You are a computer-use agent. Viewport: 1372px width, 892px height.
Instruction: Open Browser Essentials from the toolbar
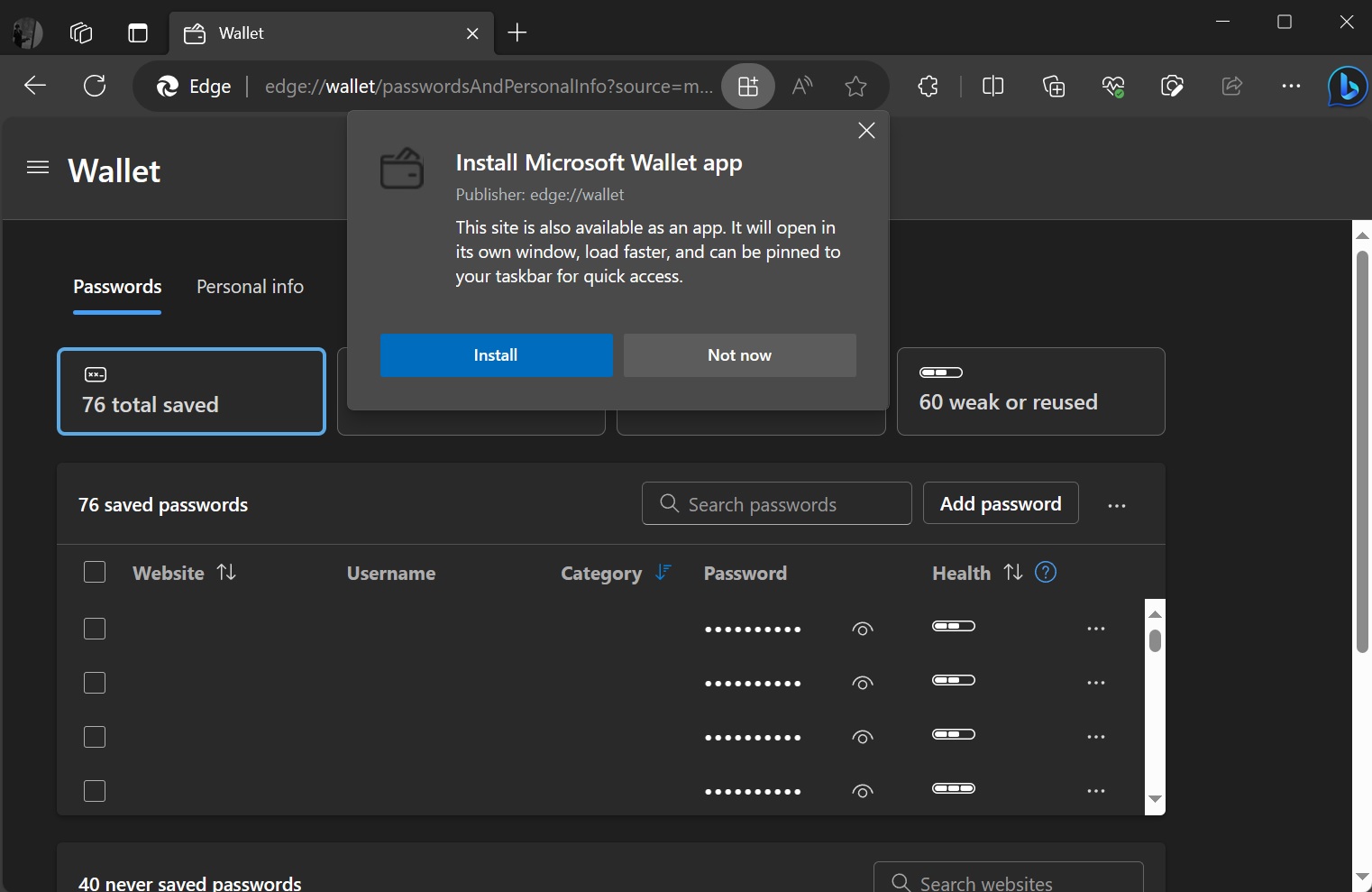[1112, 87]
